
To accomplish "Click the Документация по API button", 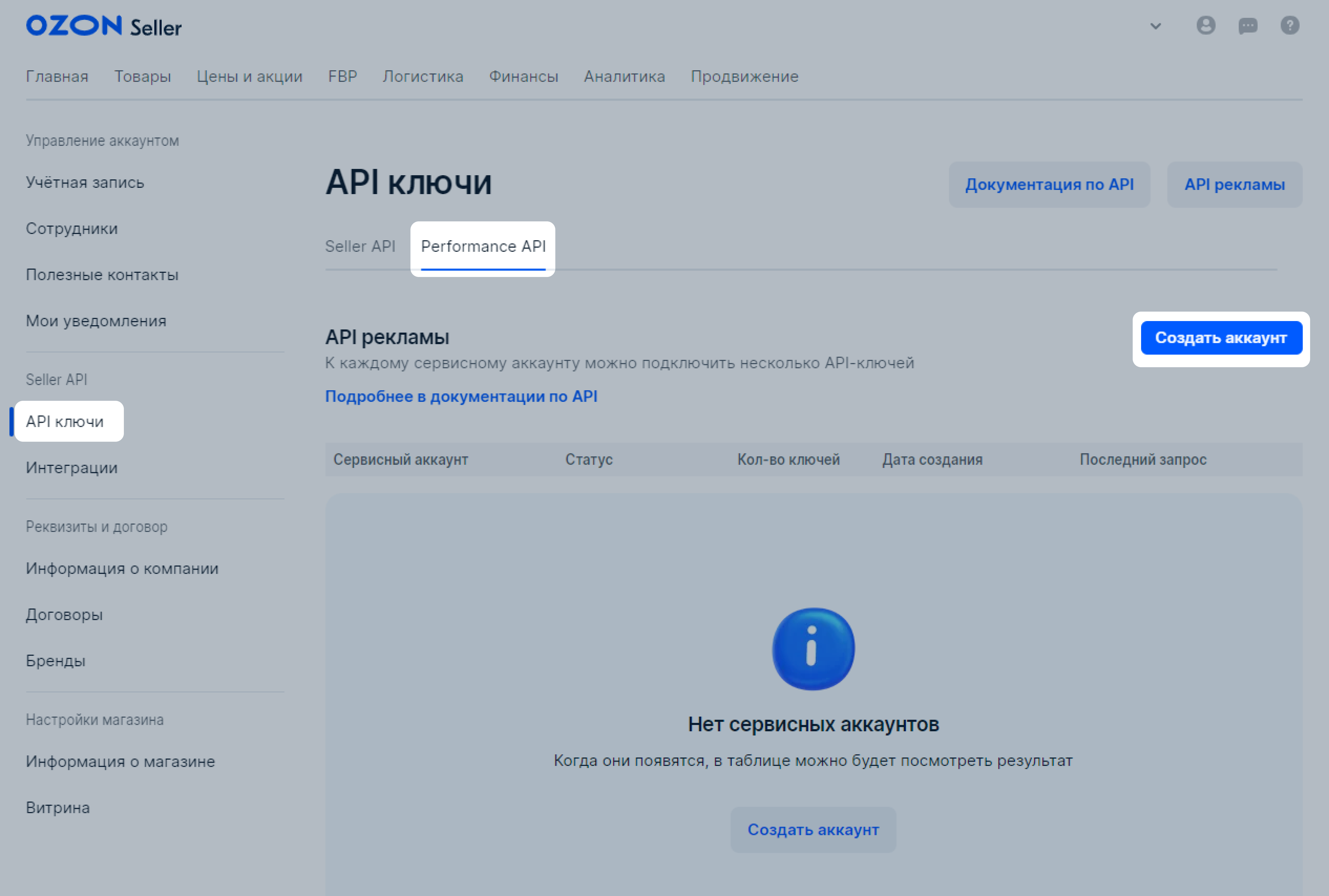I will pos(1050,185).
